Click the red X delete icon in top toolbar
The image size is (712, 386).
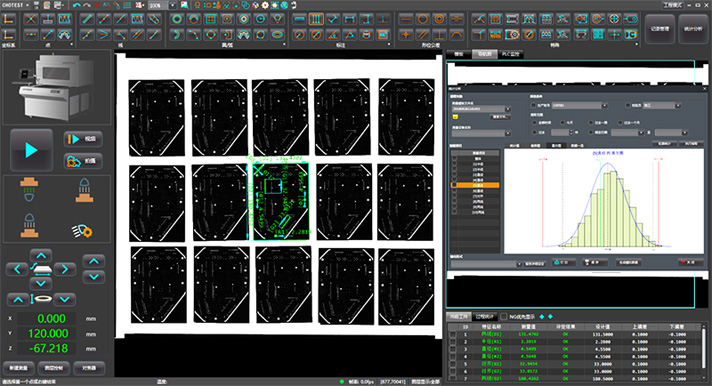pos(96,5)
